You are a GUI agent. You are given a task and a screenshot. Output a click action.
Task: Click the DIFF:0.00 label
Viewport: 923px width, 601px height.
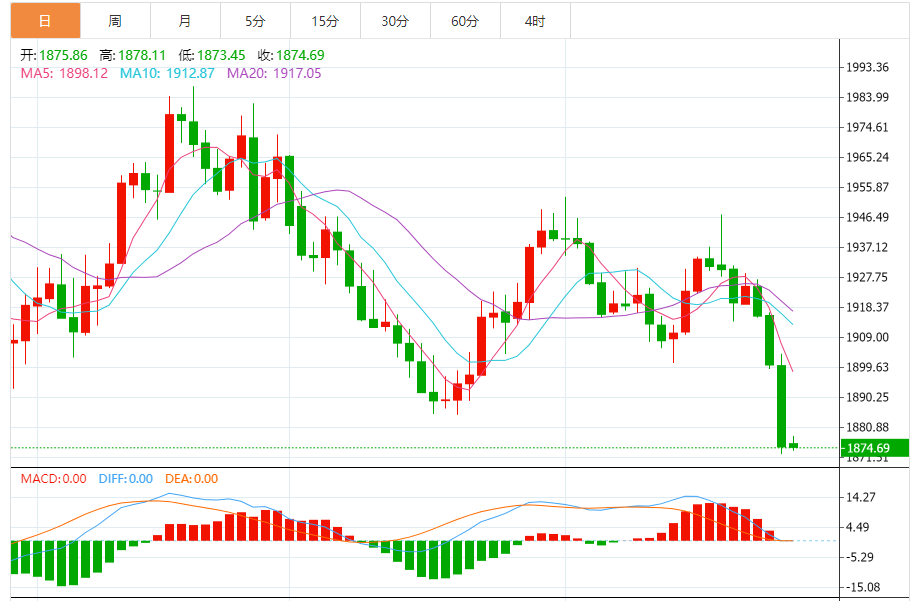pos(126,479)
